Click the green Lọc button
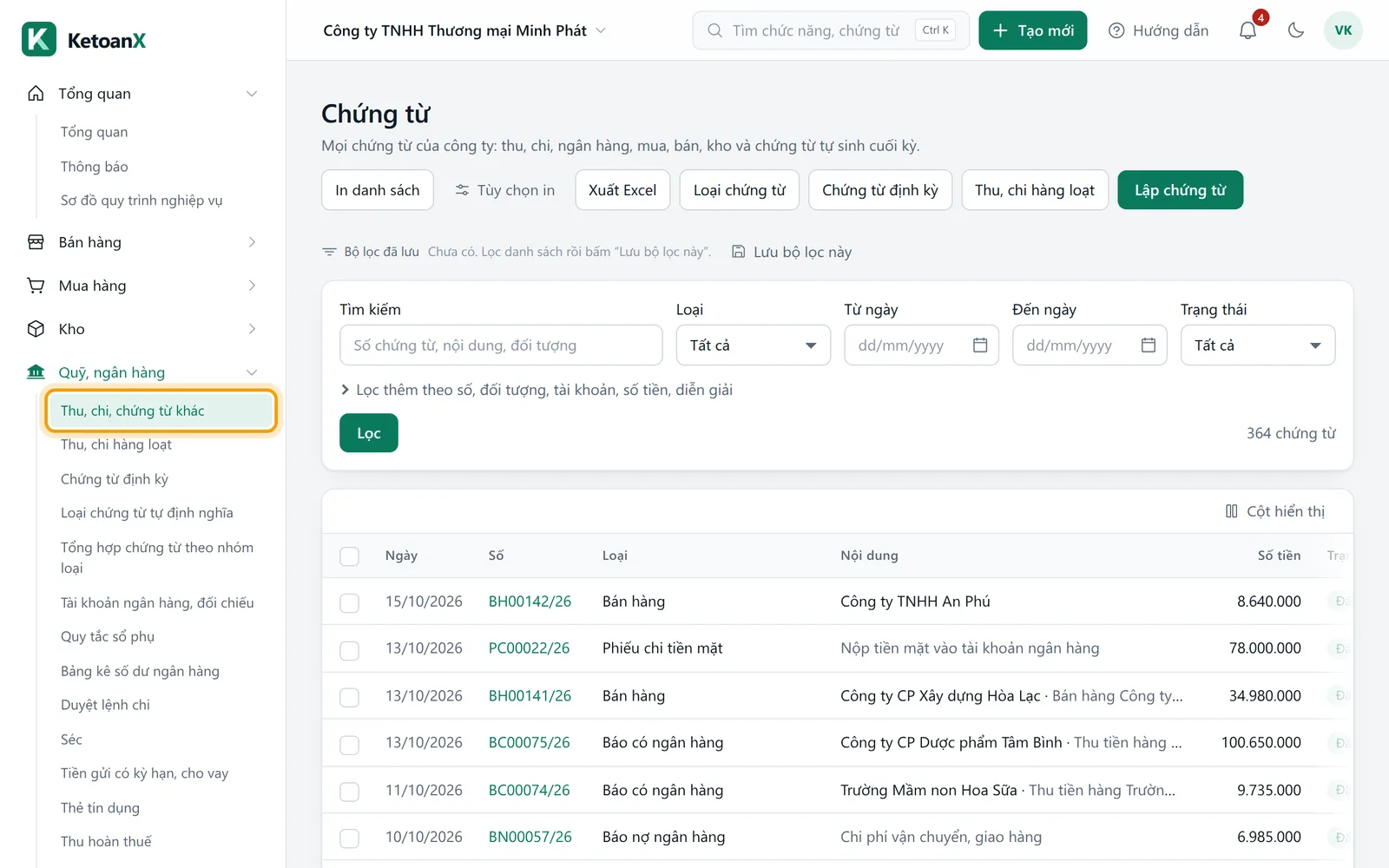 pos(369,433)
